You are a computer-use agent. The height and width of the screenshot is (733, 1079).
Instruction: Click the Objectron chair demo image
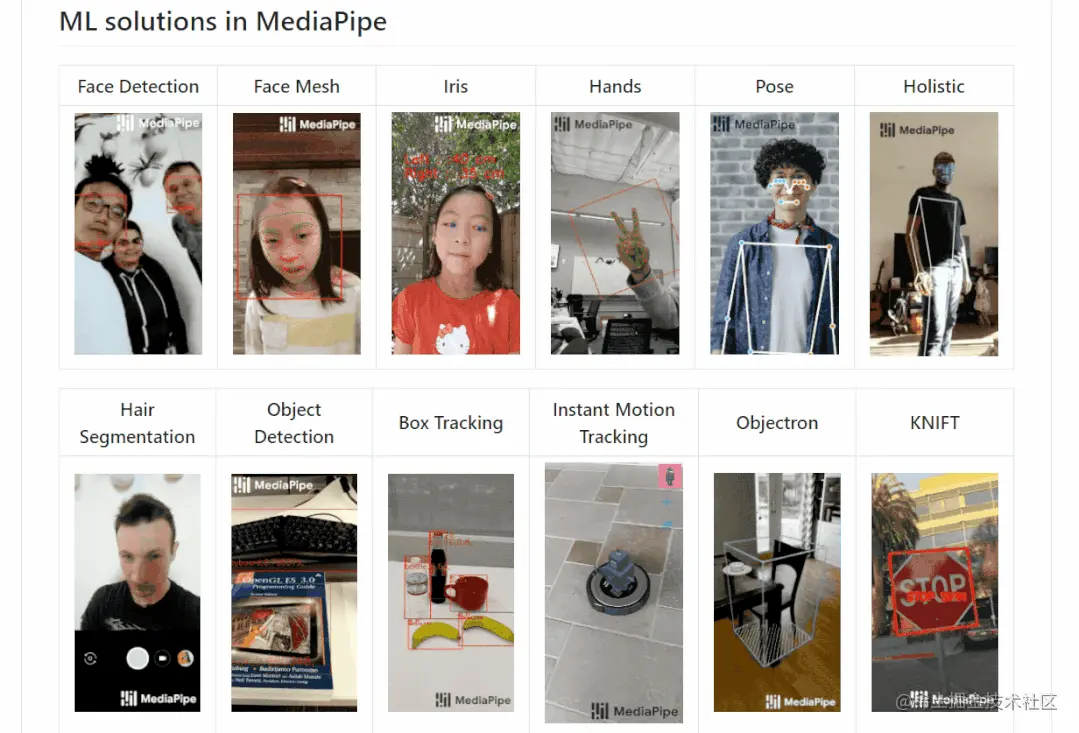click(x=777, y=593)
